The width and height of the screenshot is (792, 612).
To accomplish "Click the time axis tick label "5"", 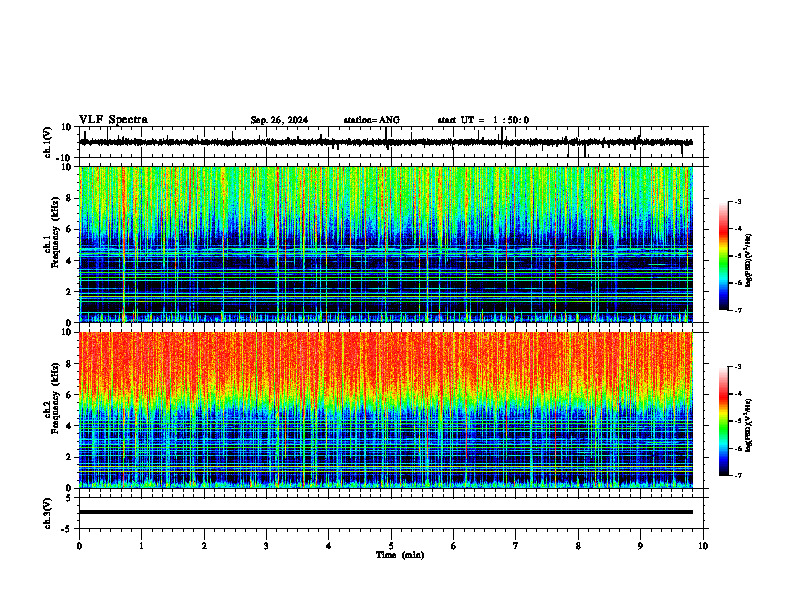I will coord(391,546).
